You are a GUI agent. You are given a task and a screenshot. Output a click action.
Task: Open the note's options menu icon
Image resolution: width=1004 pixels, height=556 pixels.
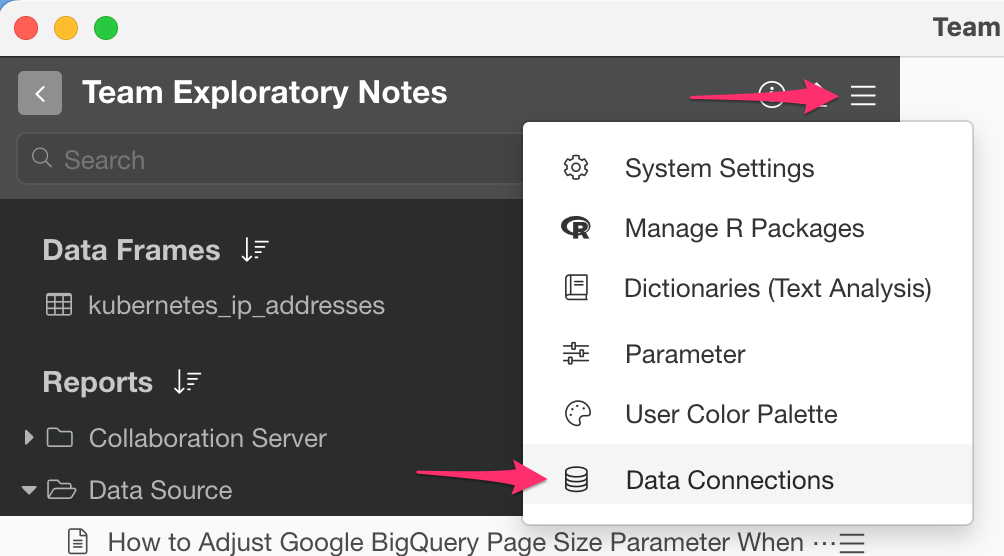[852, 543]
